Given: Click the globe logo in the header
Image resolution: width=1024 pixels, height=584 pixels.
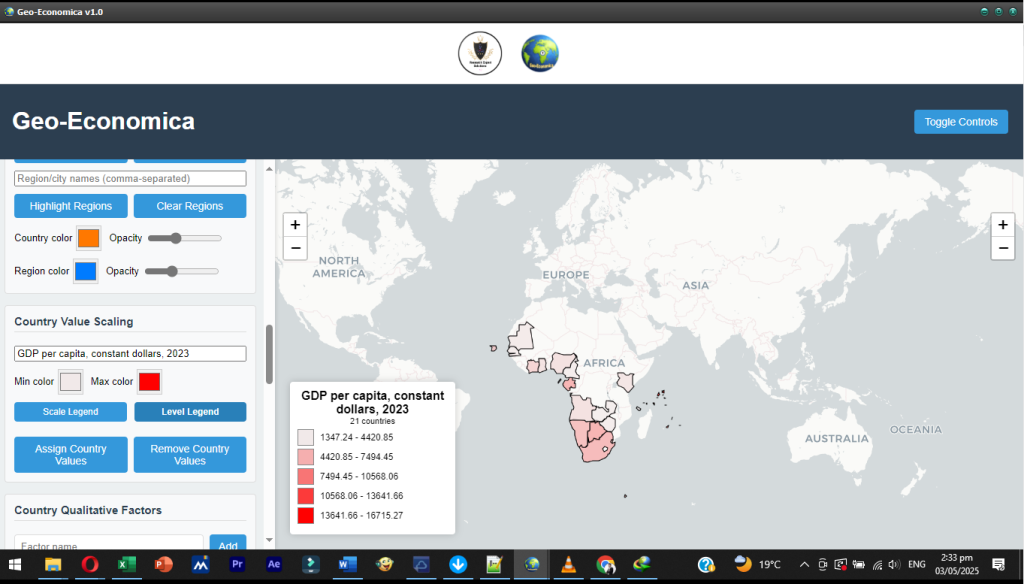Looking at the screenshot, I should (540, 53).
